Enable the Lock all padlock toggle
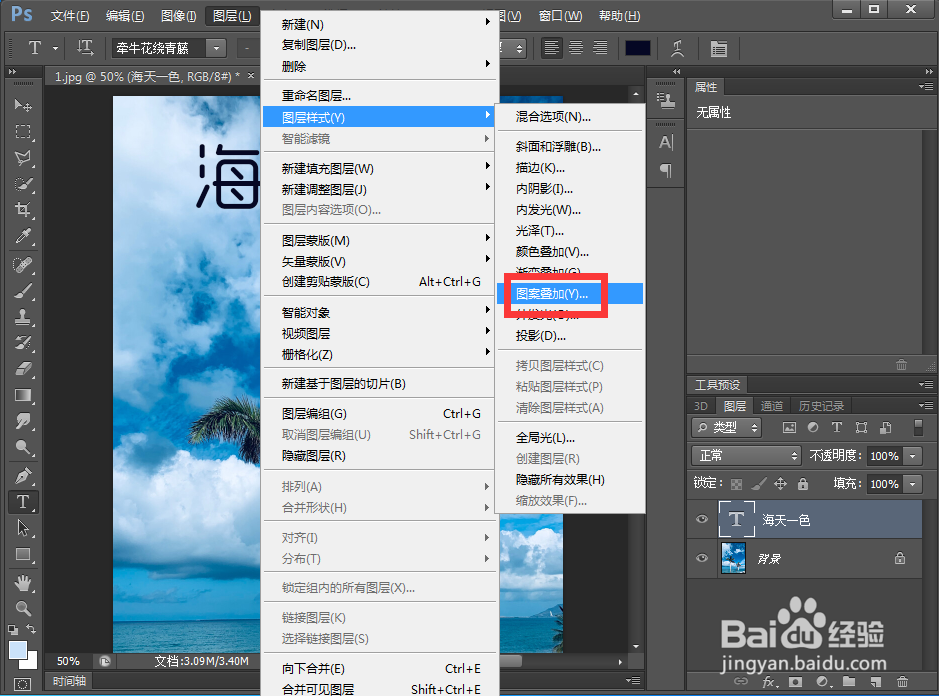This screenshot has width=939, height=696. coord(802,483)
